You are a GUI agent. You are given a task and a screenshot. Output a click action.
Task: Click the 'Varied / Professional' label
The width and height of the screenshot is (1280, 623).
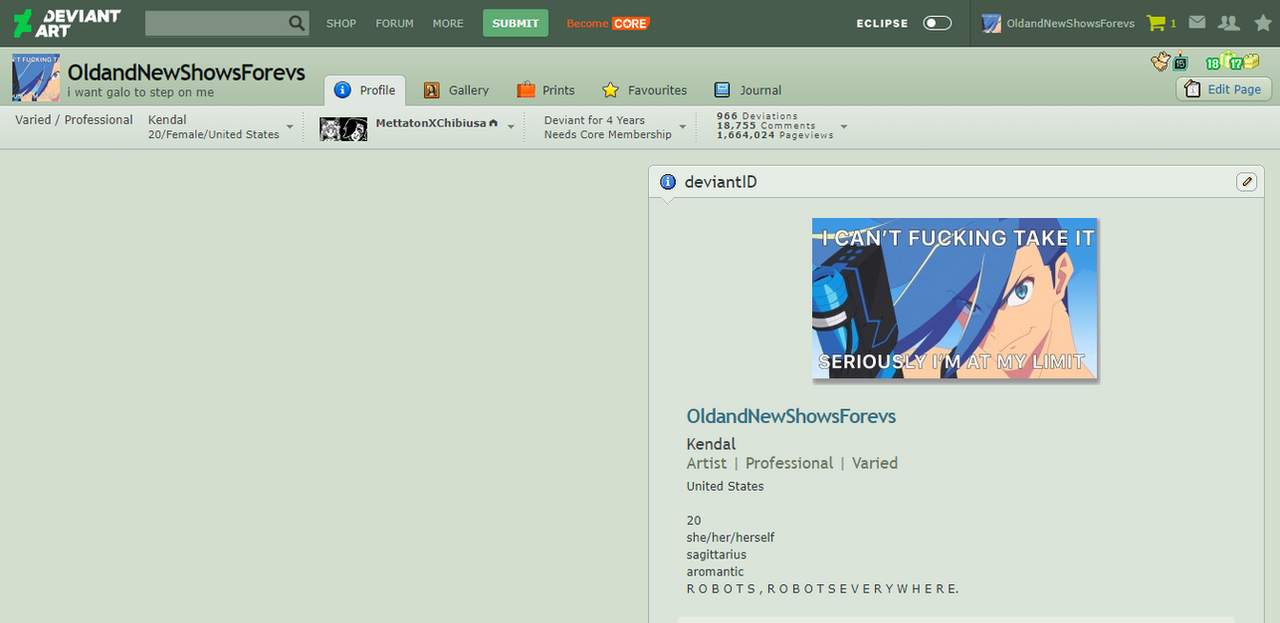(x=74, y=120)
